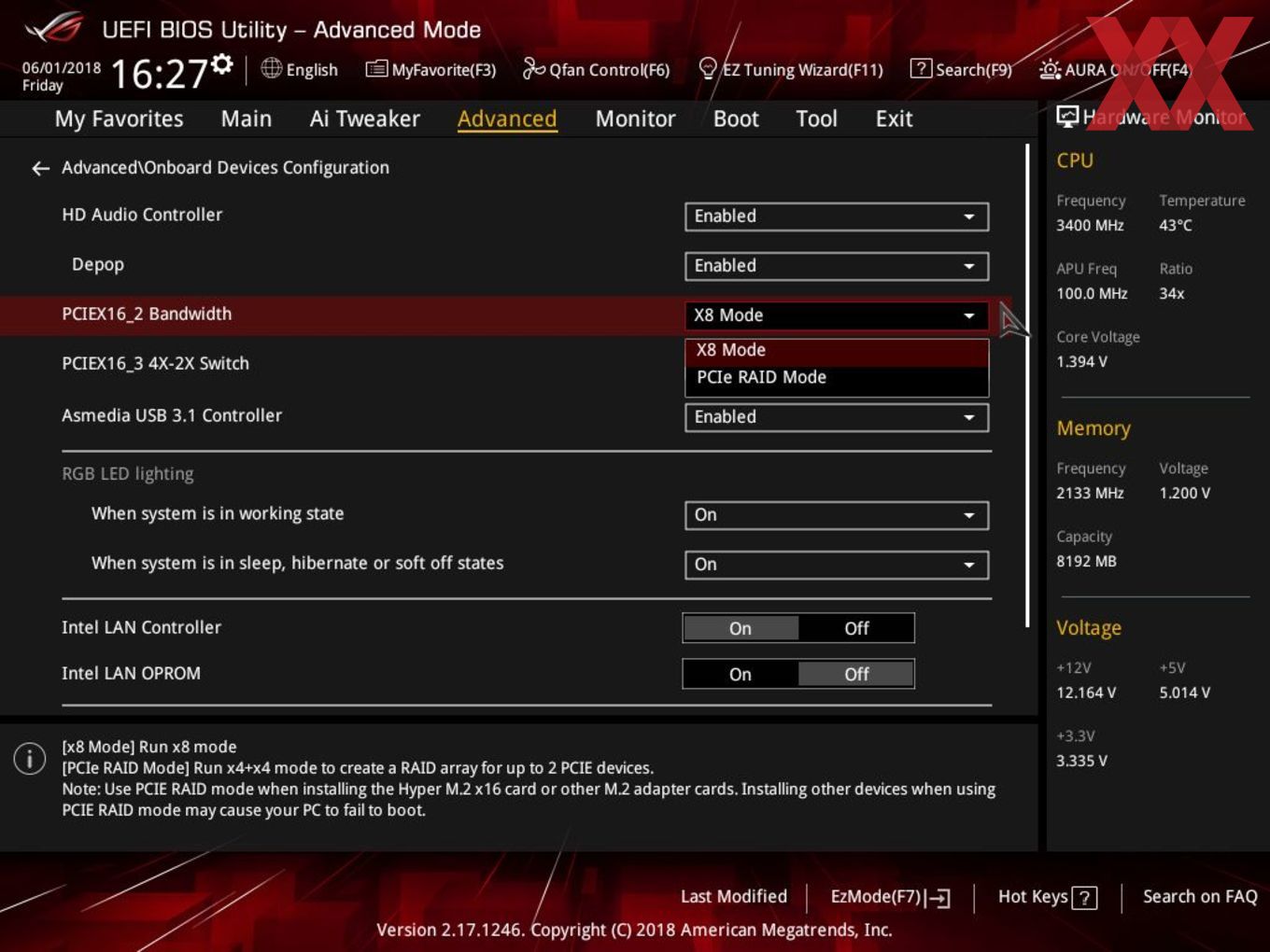This screenshot has height=952, width=1270.
Task: Go back using the left arrow
Action: pyautogui.click(x=40, y=168)
